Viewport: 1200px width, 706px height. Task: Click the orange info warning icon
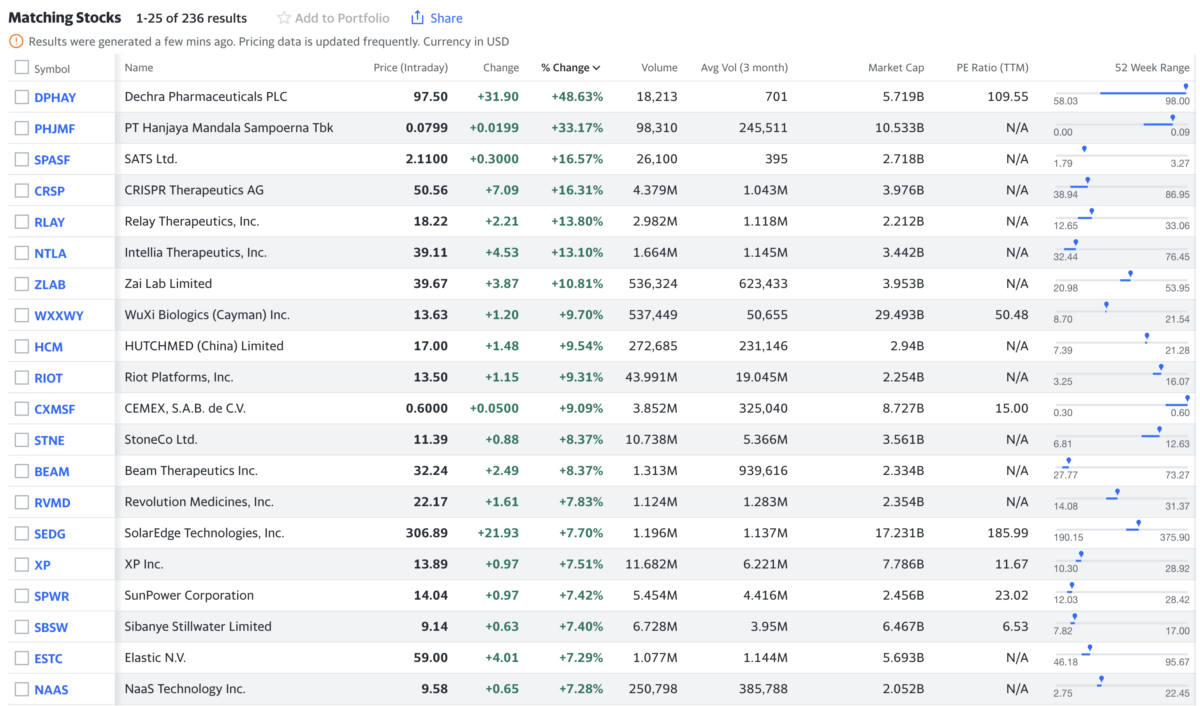point(16,41)
